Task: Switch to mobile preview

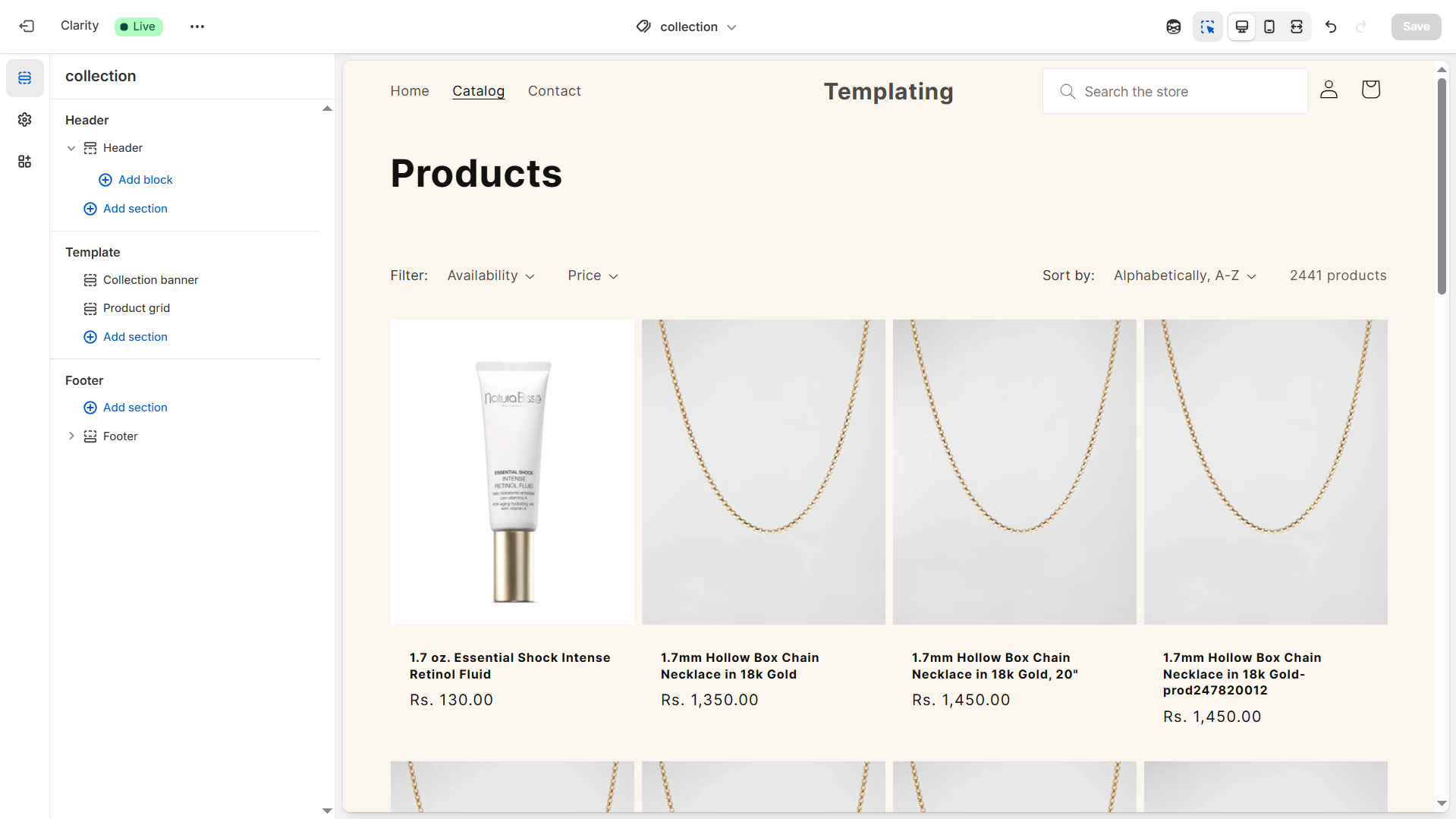Action: [1269, 27]
